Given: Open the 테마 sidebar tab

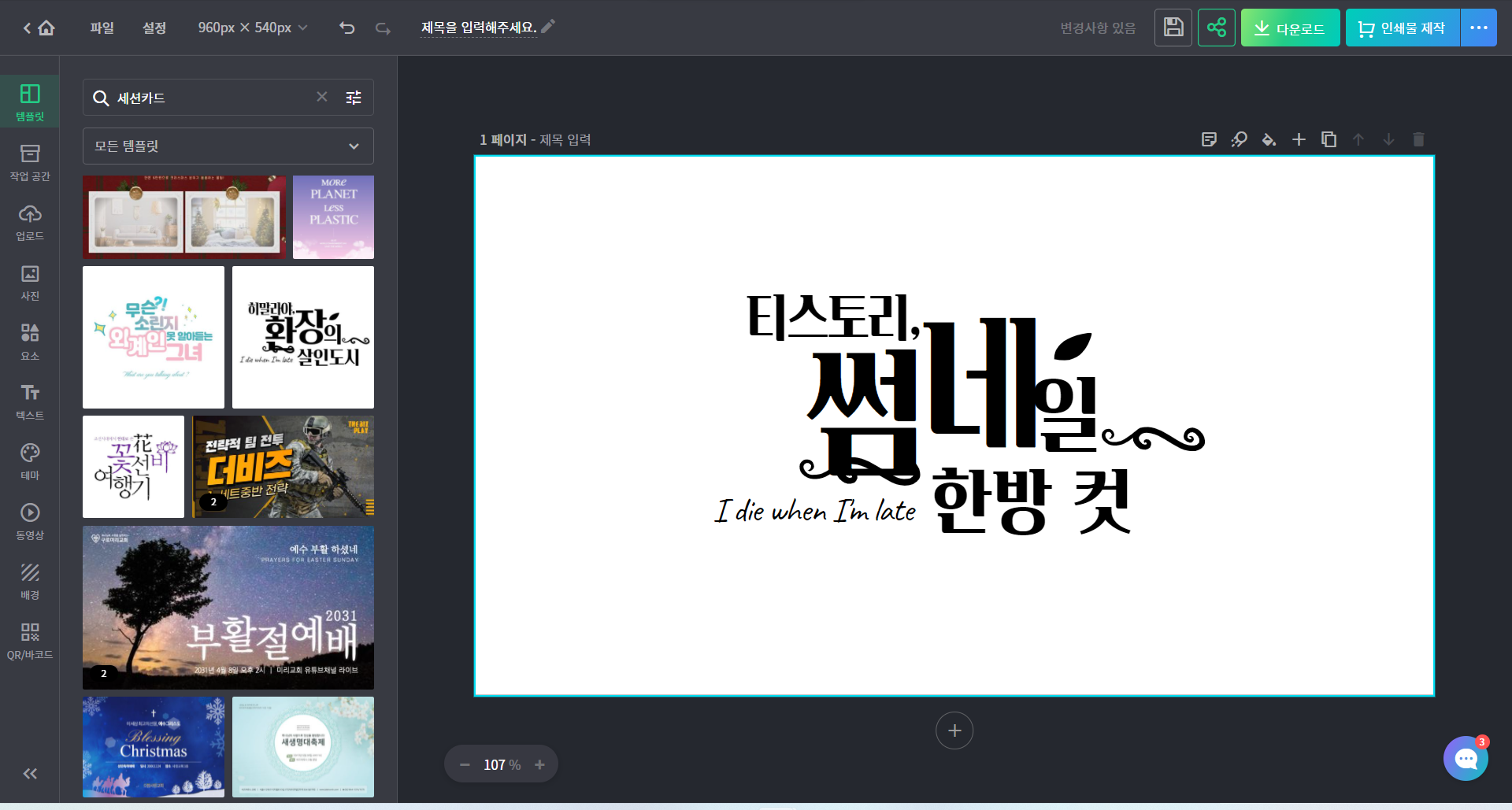Looking at the screenshot, I should 30,461.
